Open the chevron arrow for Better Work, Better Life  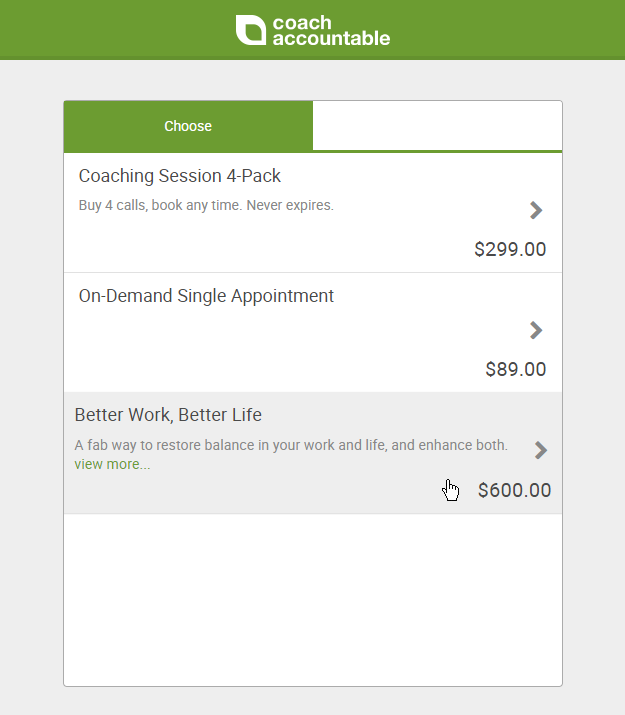[x=541, y=451]
